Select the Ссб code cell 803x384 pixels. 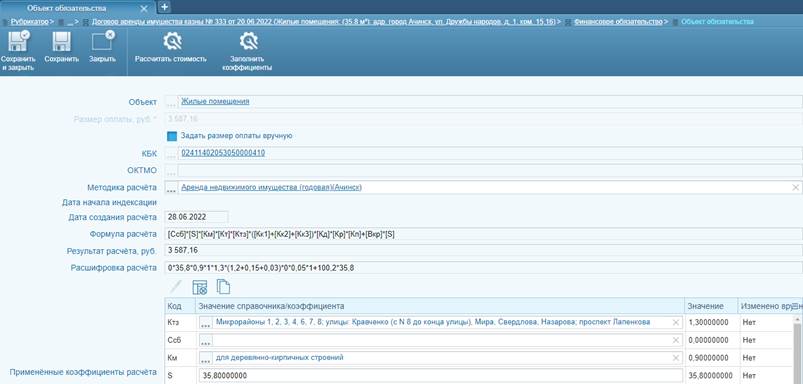pos(180,340)
